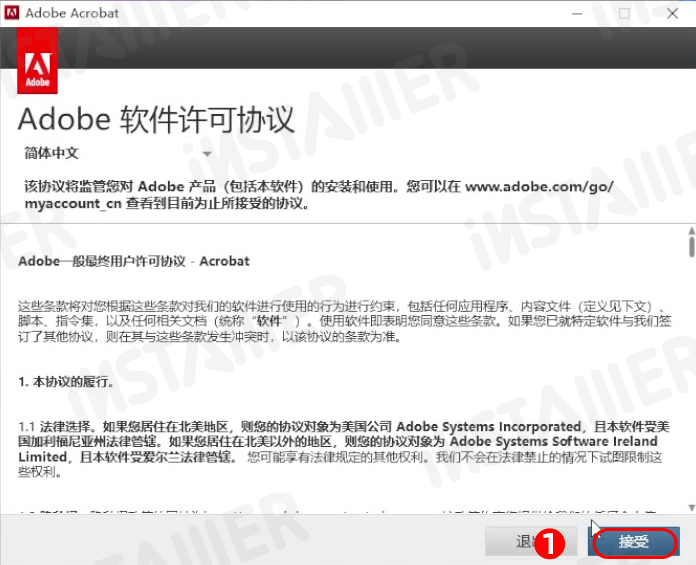Click the section heading '1. 本协议的履行。'
This screenshot has height=565, width=696.
tap(66, 382)
